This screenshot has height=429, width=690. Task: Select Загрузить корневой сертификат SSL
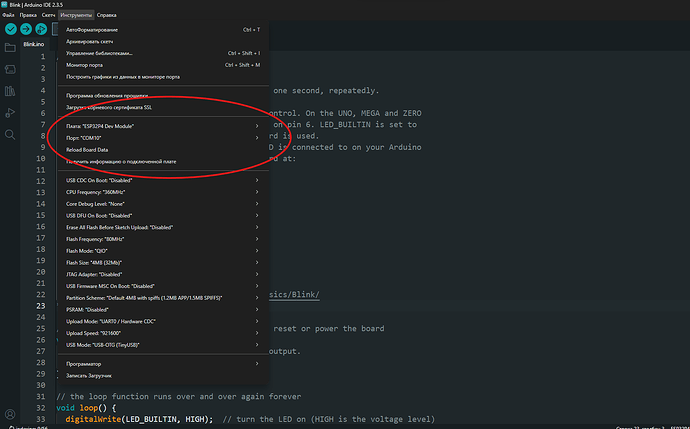pos(163,107)
